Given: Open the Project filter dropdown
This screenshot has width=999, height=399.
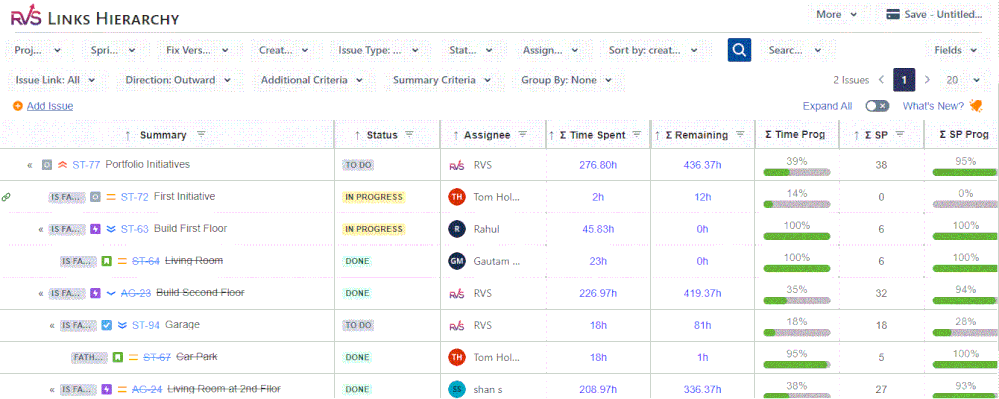Looking at the screenshot, I should (x=38, y=50).
